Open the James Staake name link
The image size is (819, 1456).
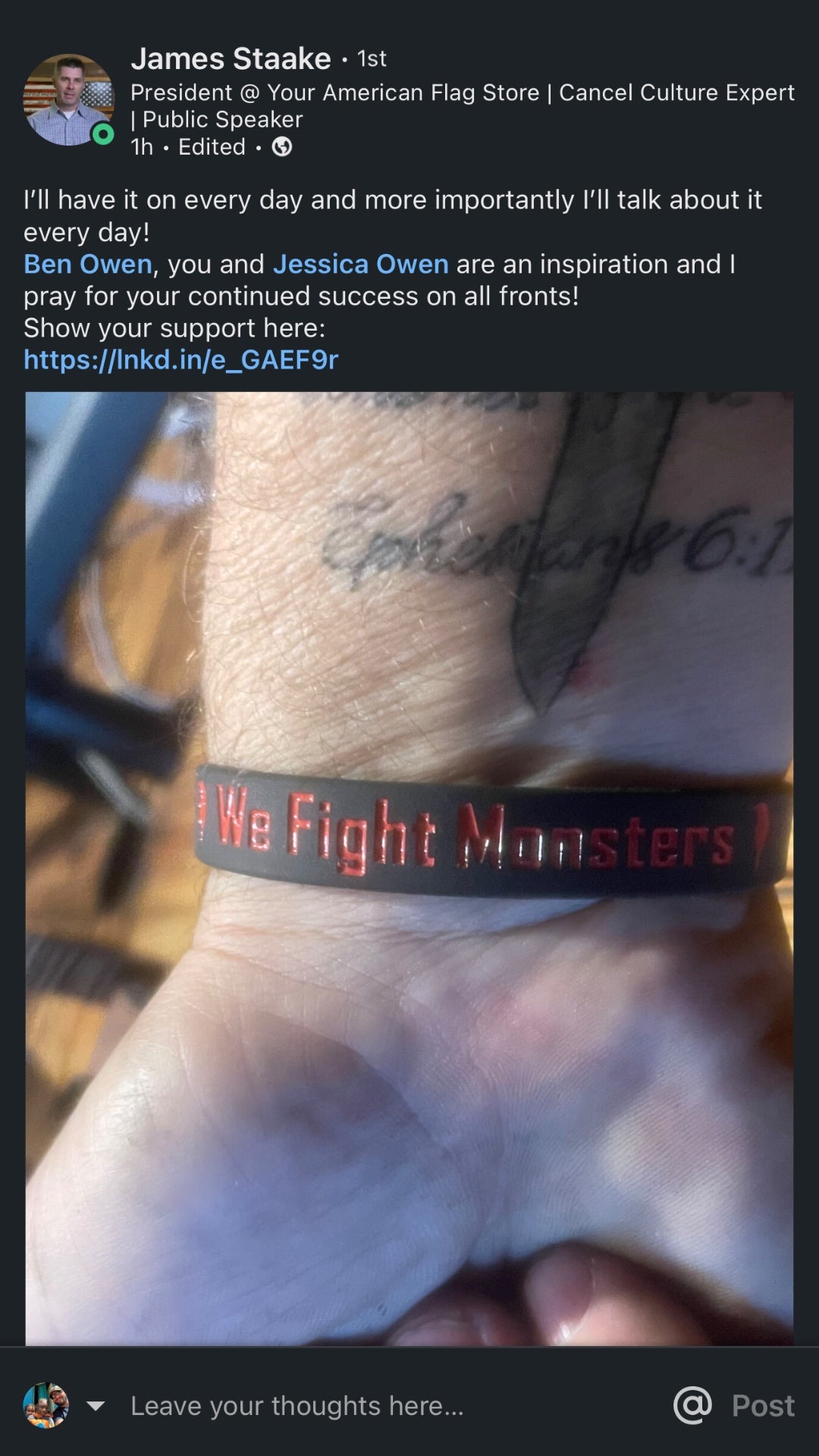231,58
